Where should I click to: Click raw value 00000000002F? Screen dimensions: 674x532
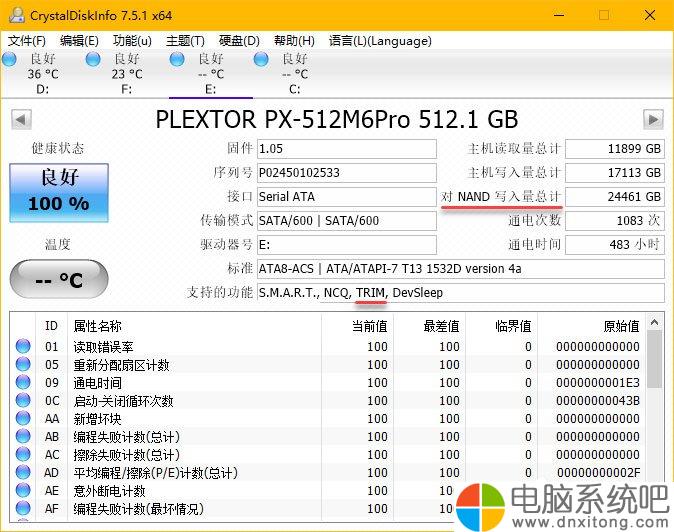click(598, 473)
